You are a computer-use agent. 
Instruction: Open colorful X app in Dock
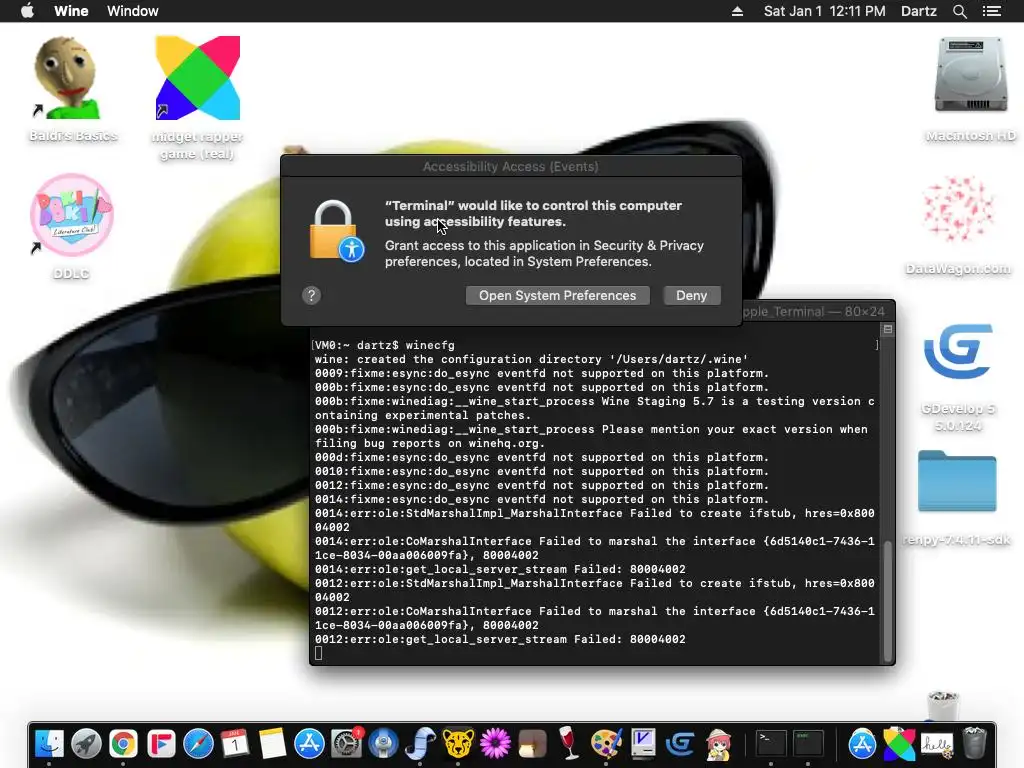click(899, 743)
